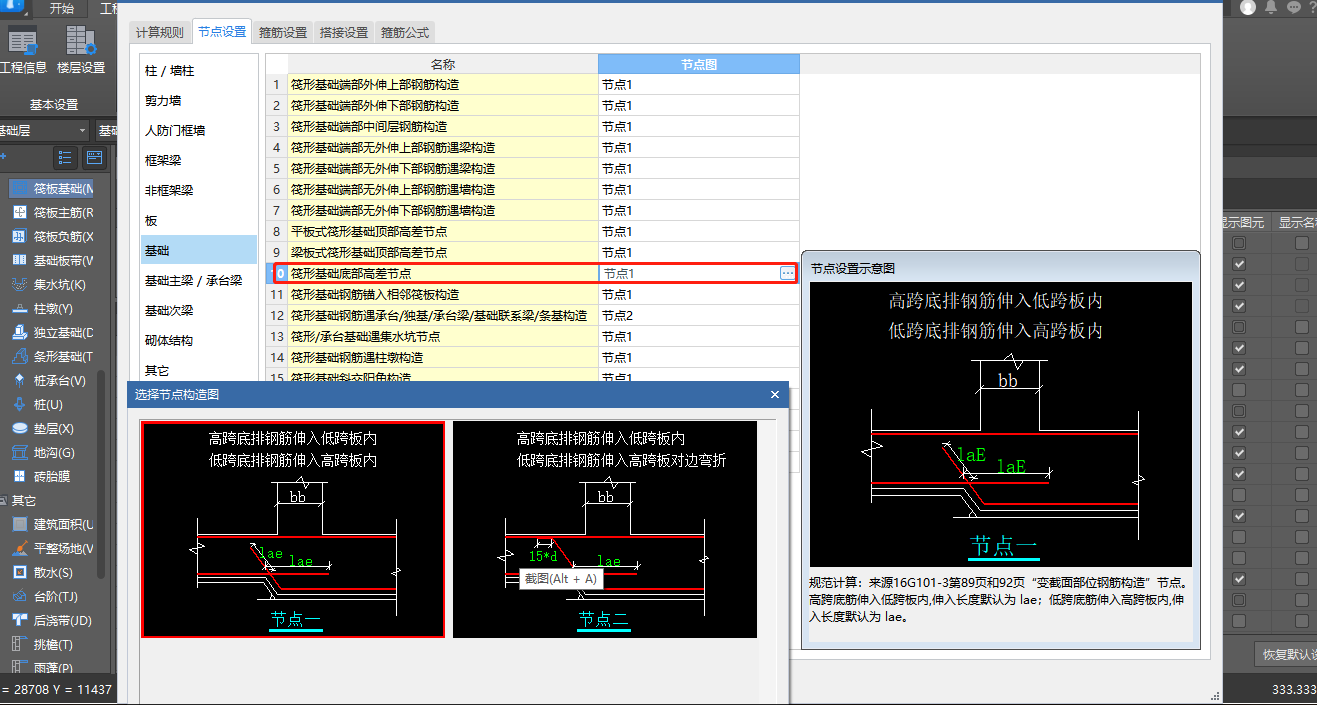Select 柱墩(Y) component icon
This screenshot has height=705, width=1317.
pos(19,308)
